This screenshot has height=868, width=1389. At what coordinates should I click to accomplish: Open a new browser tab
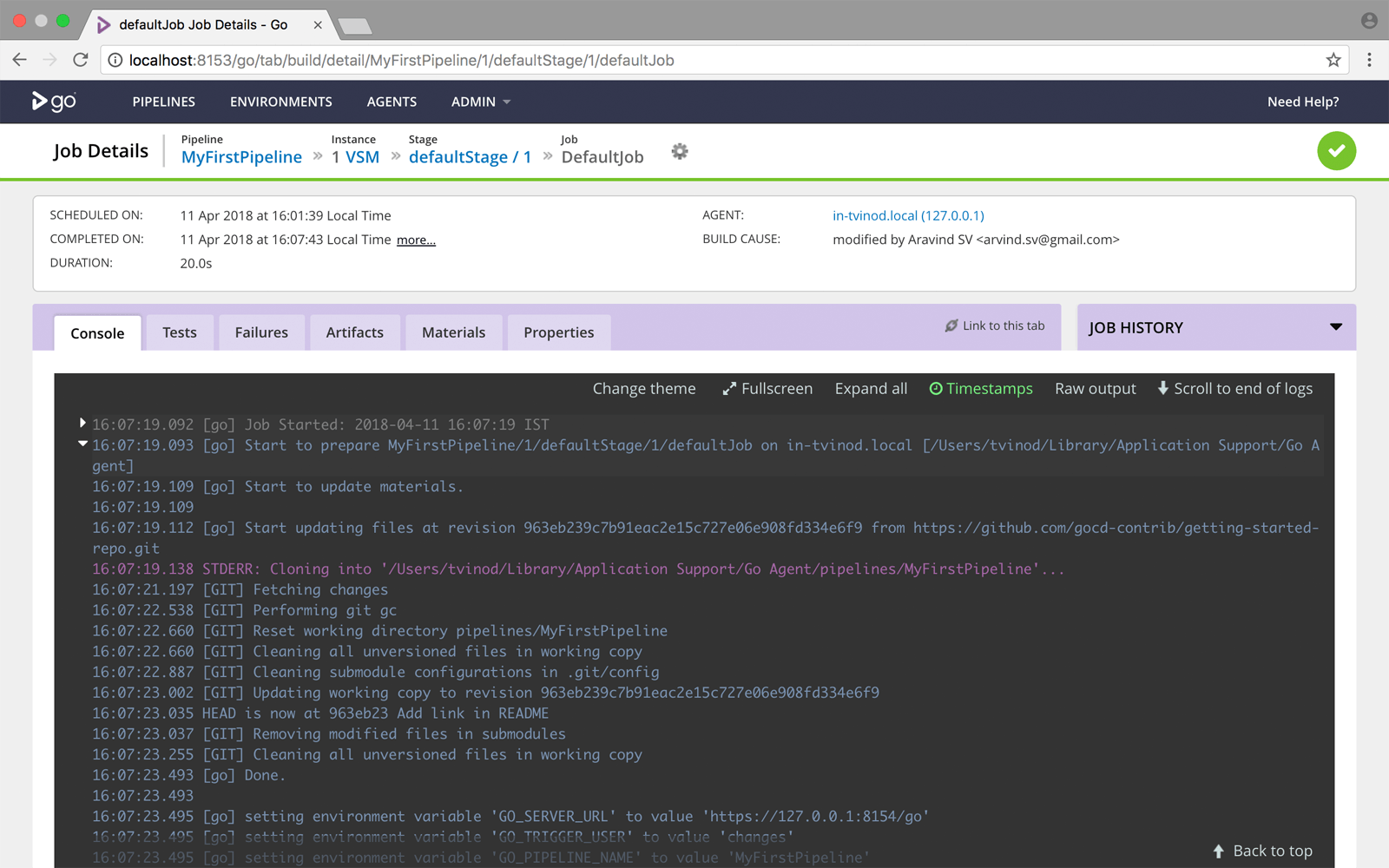pos(354,26)
